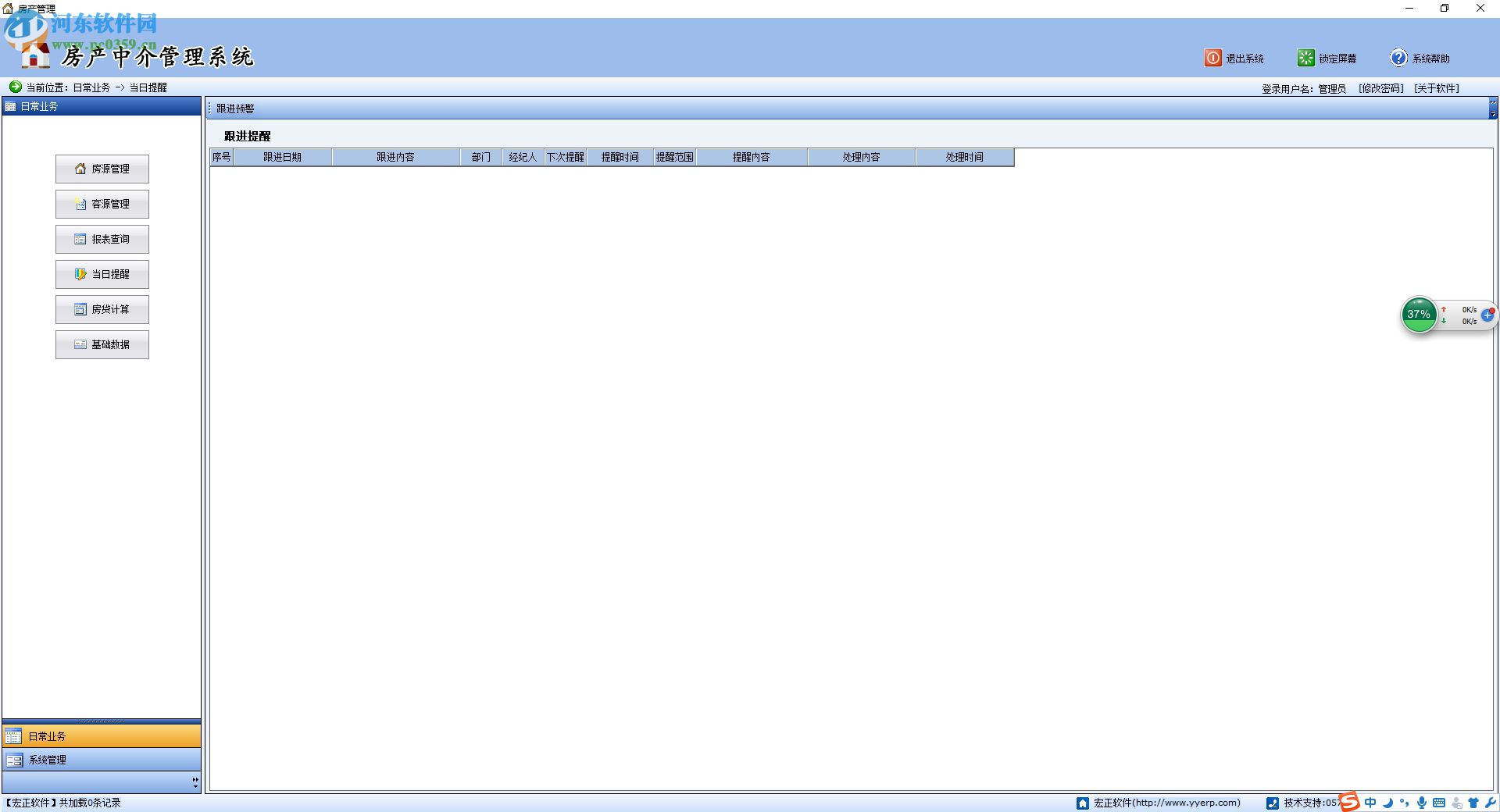The image size is (1500, 812).
Task: Select 当日提醒 daily reminders button
Action: [102, 274]
